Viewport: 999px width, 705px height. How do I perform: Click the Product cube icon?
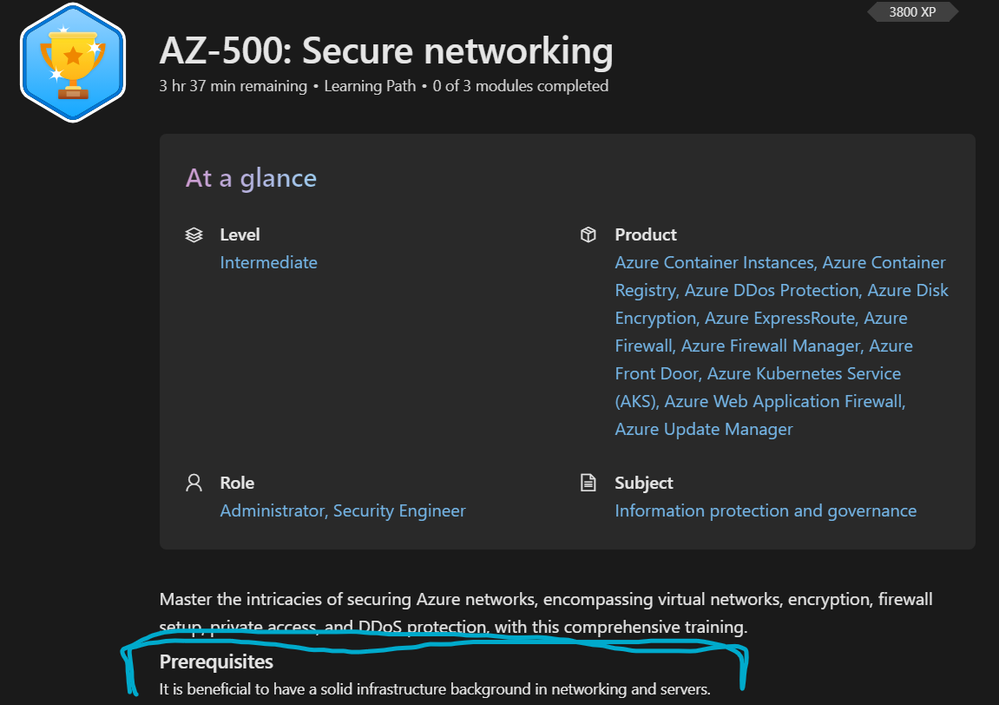[588, 235]
